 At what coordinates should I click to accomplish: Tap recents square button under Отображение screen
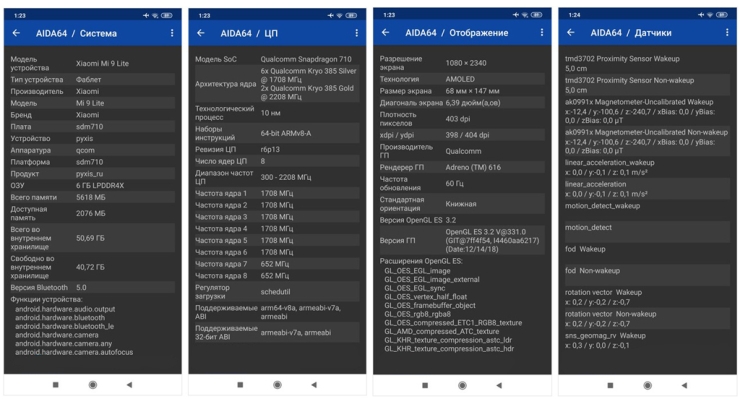point(425,385)
